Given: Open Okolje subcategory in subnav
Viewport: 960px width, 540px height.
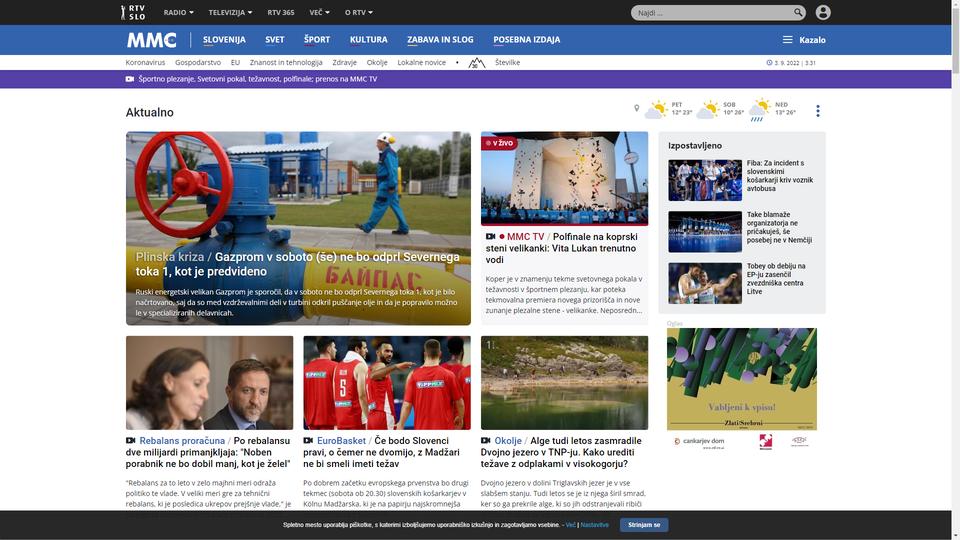Looking at the screenshot, I should [x=377, y=62].
